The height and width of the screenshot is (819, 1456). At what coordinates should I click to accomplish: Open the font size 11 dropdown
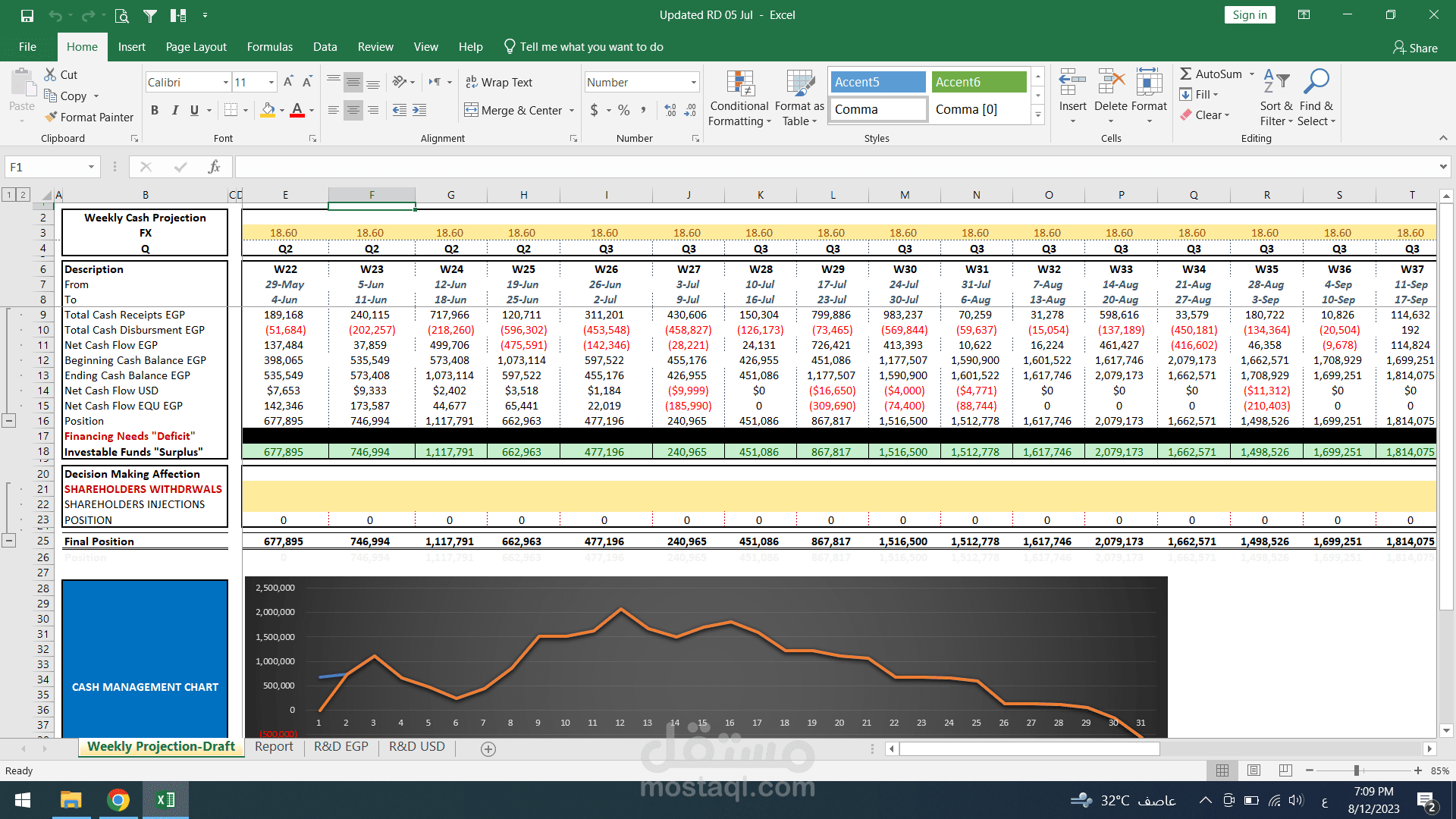point(271,82)
